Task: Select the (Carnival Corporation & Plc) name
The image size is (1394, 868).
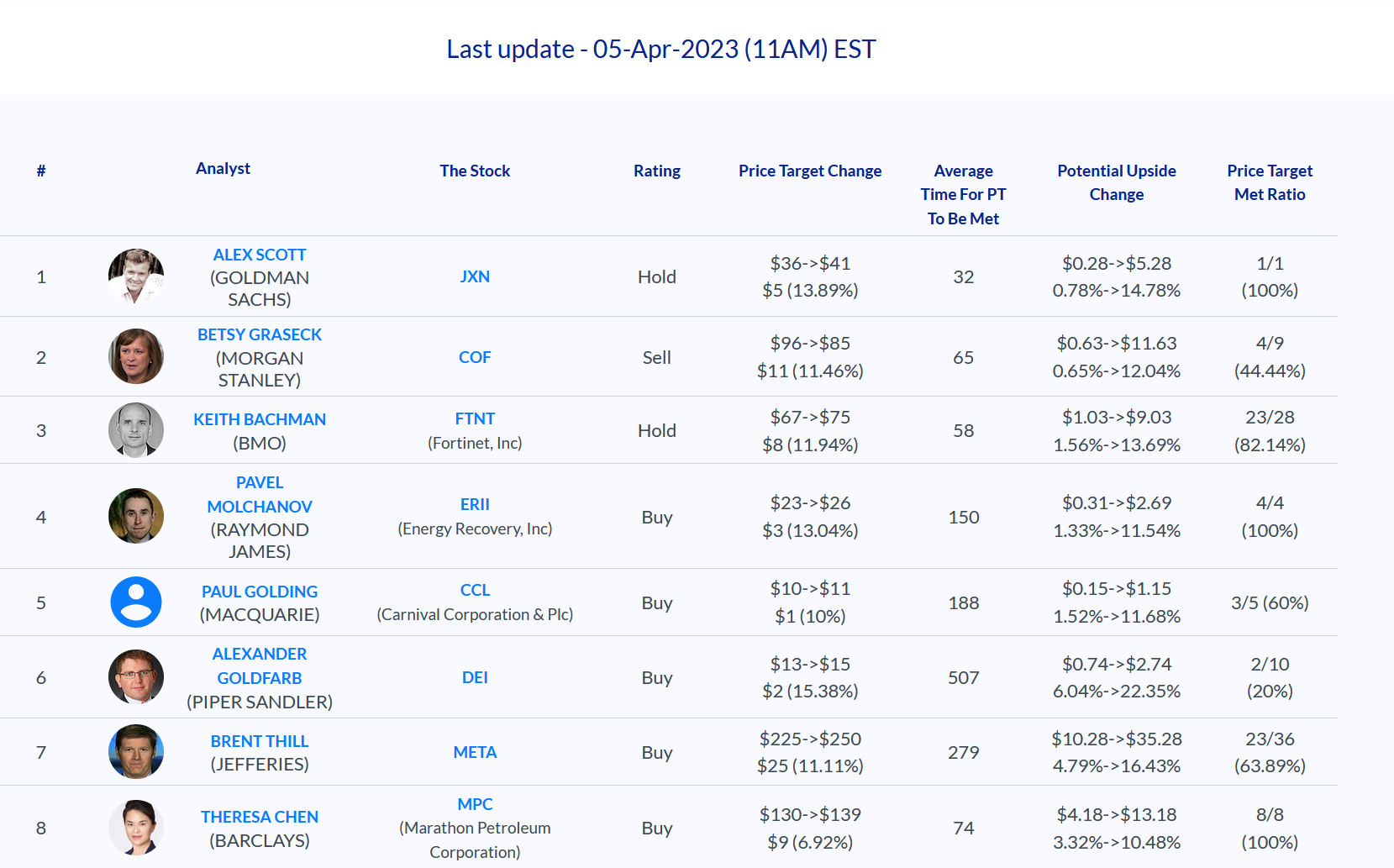Action: [475, 614]
